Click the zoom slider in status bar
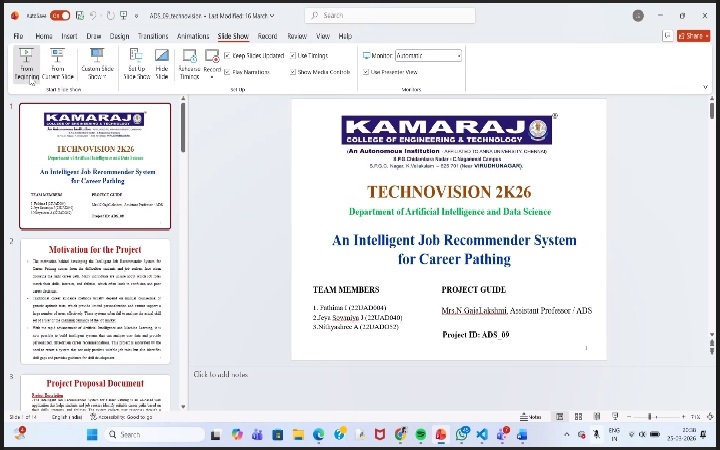 (649, 416)
